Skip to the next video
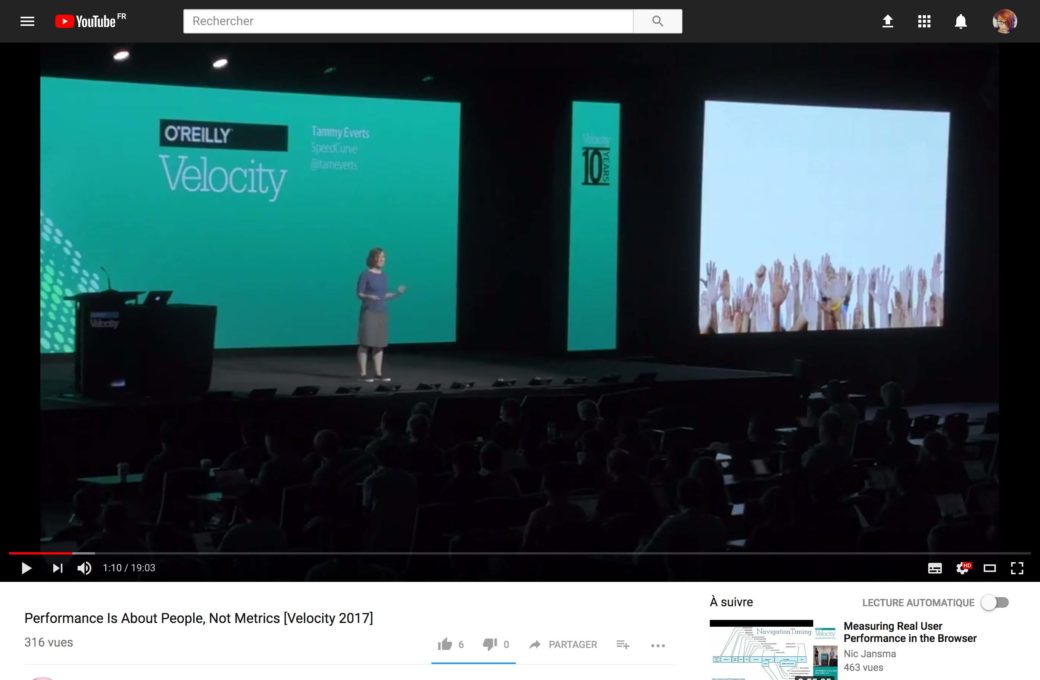1040x680 pixels. click(x=57, y=568)
